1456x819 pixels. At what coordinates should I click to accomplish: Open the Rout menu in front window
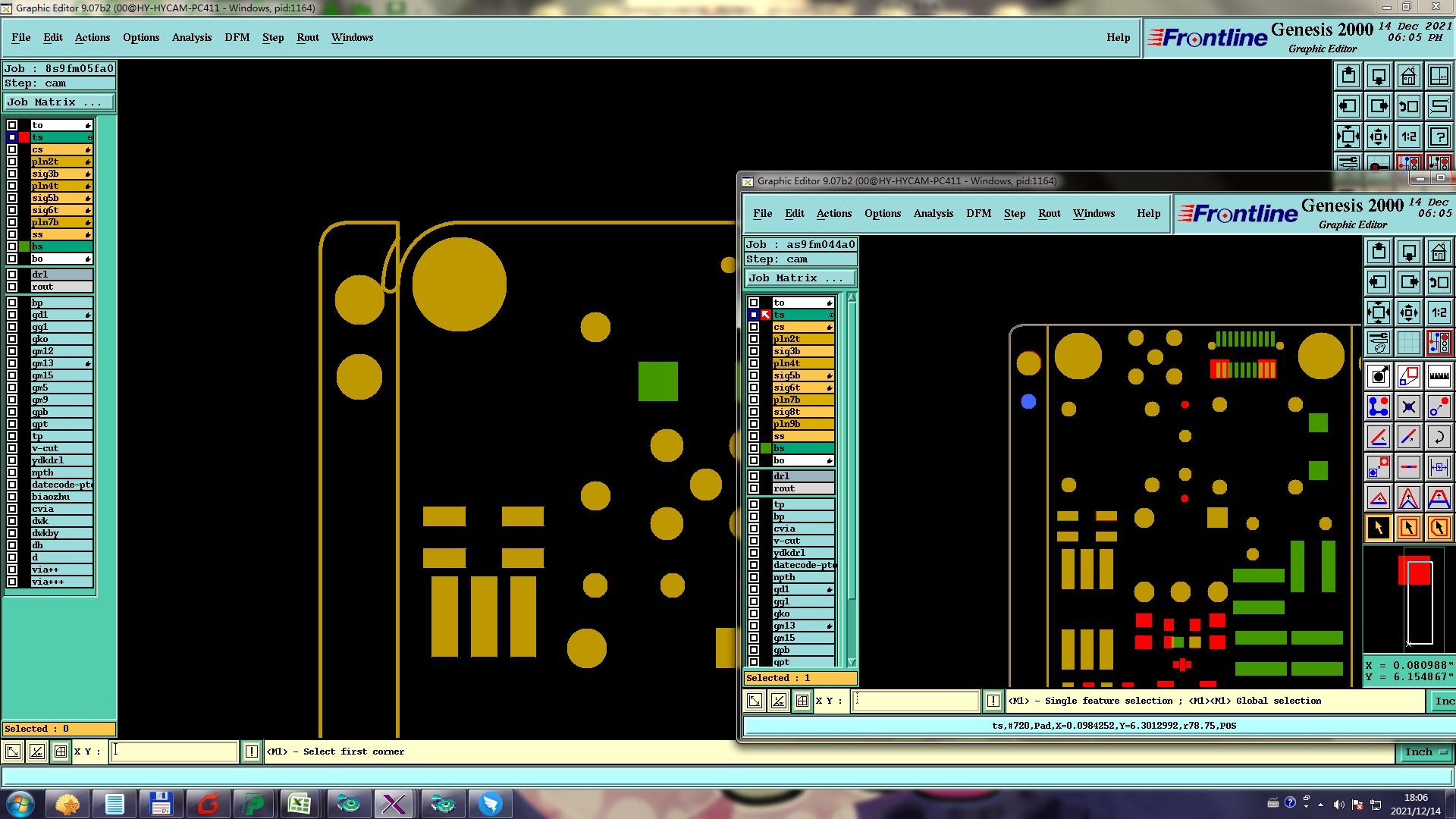pyautogui.click(x=1050, y=213)
